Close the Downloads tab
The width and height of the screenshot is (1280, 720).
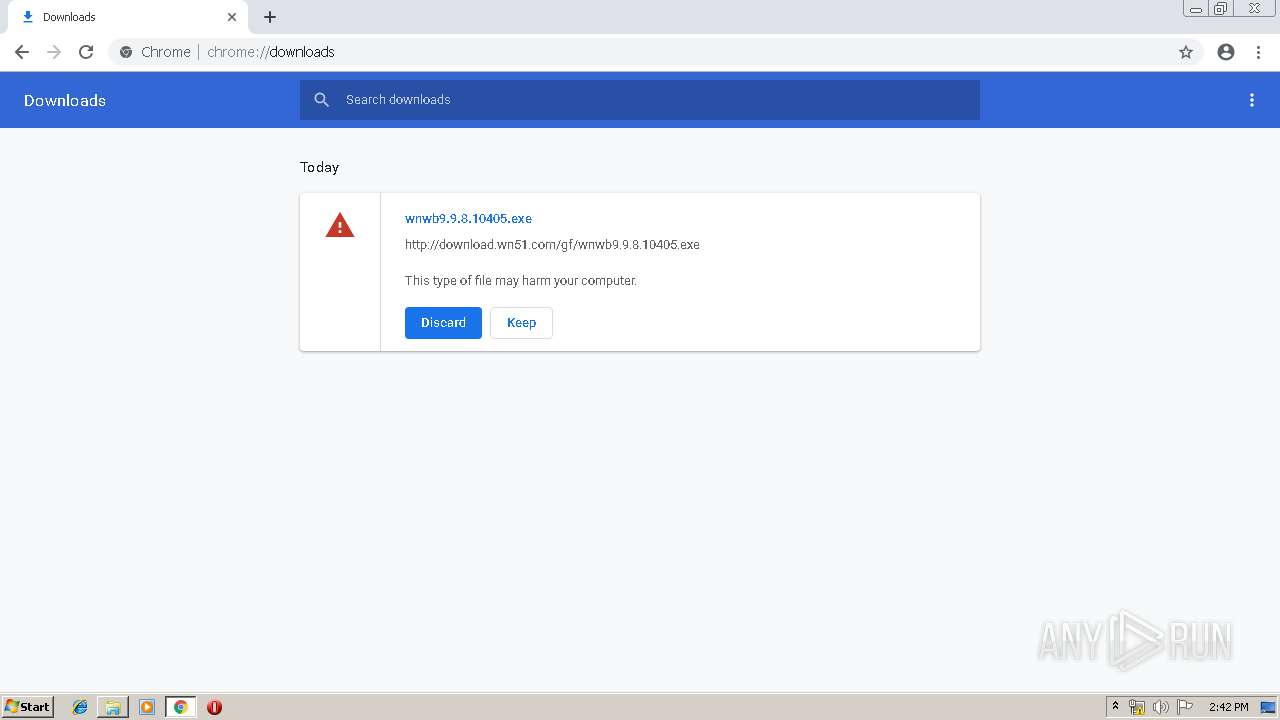[x=232, y=17]
